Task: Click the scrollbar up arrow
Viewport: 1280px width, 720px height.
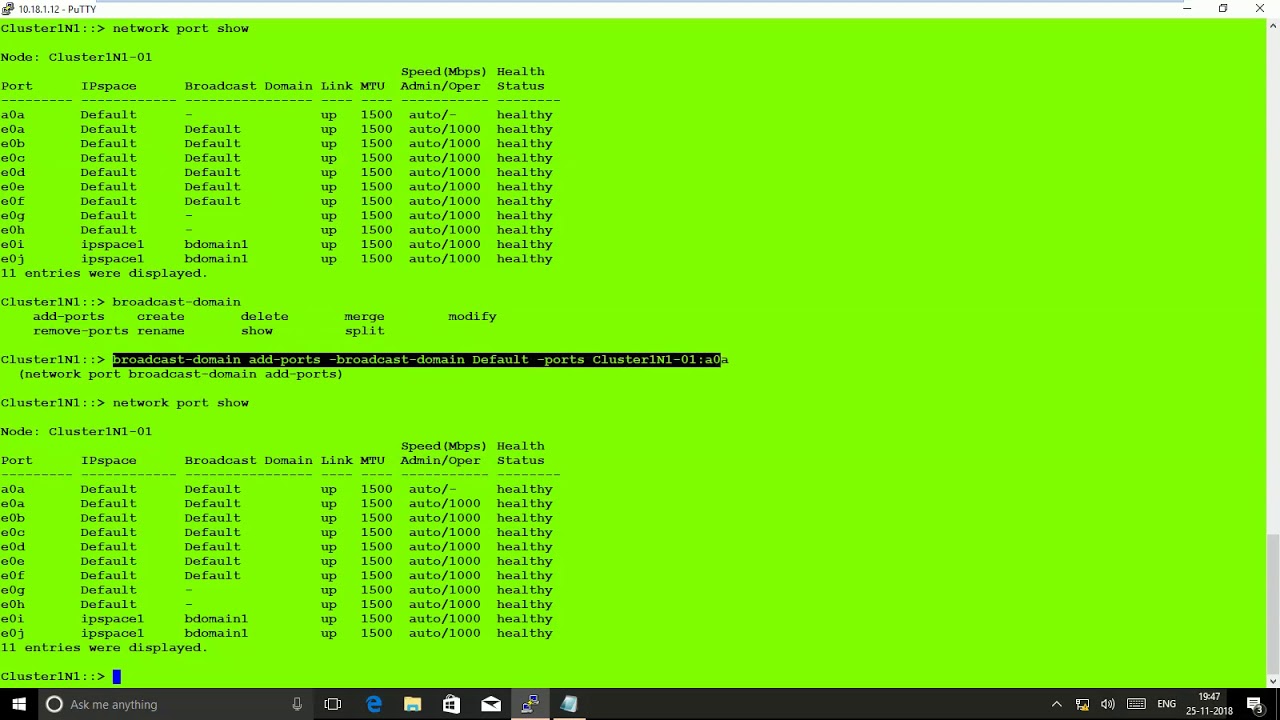Action: coord(1273,25)
